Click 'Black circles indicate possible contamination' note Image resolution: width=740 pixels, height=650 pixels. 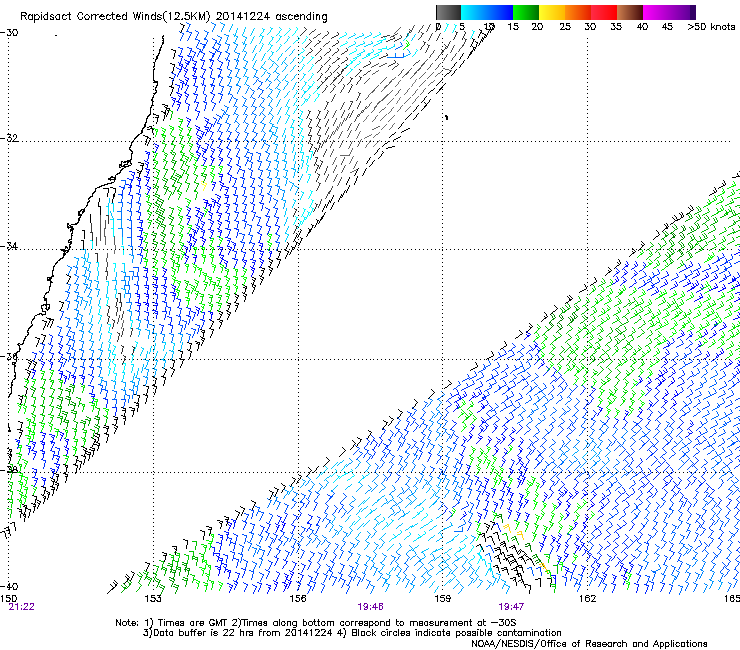[x=457, y=633]
